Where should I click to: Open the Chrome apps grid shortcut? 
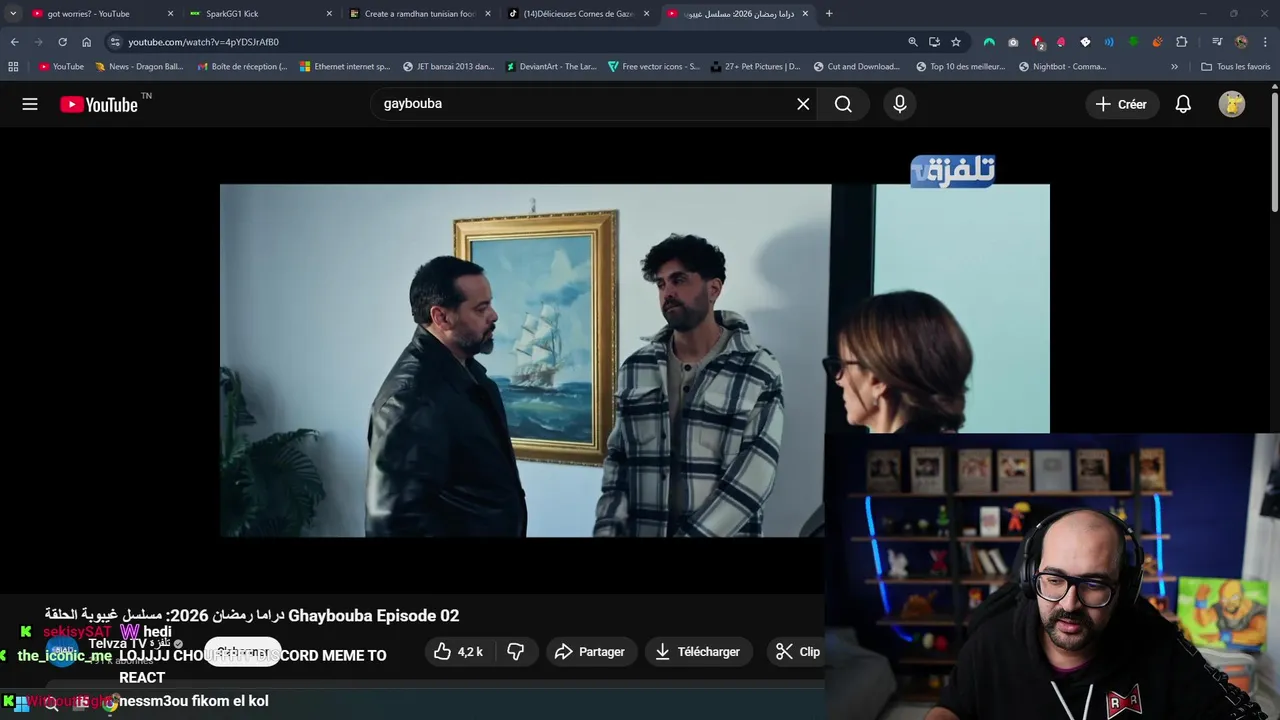[x=13, y=67]
